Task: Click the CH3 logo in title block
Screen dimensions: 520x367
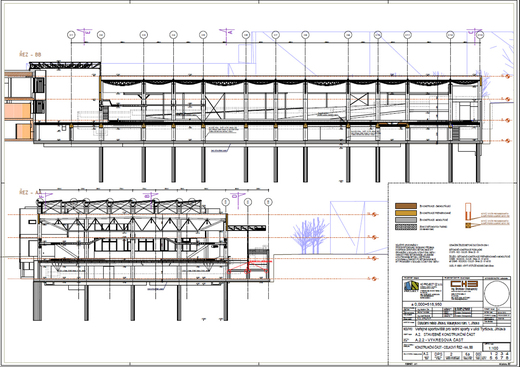Action: [464, 284]
